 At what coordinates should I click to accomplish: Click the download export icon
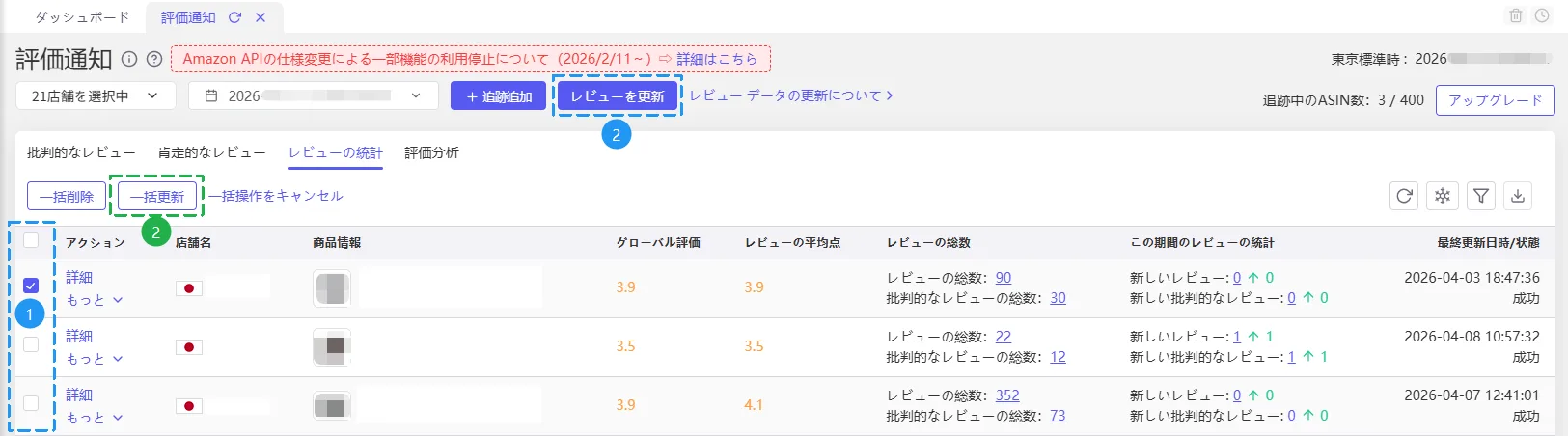(x=1518, y=196)
